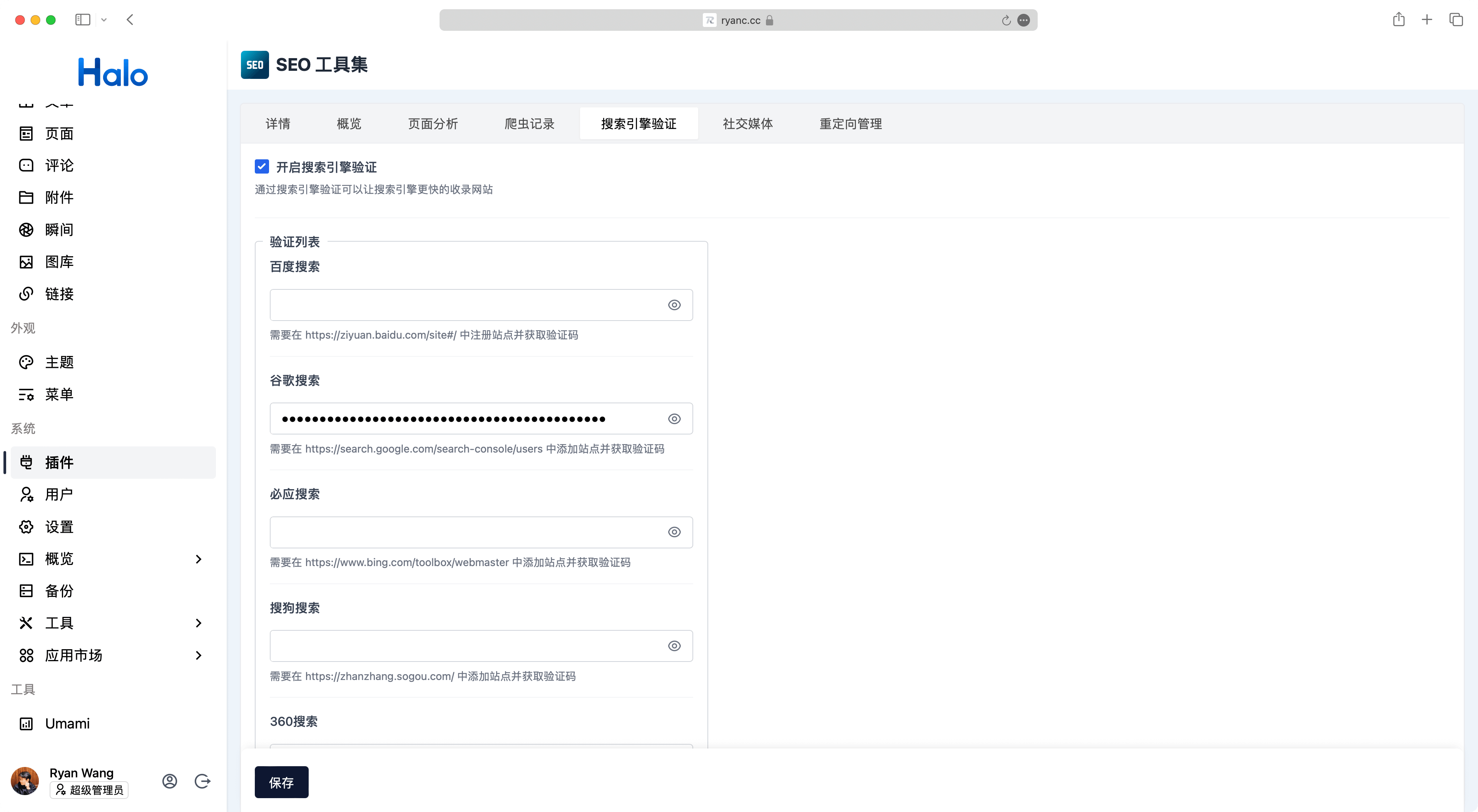The height and width of the screenshot is (812, 1478).
Task: Expand the 应用市场 sidebar submenu
Action: (199, 655)
